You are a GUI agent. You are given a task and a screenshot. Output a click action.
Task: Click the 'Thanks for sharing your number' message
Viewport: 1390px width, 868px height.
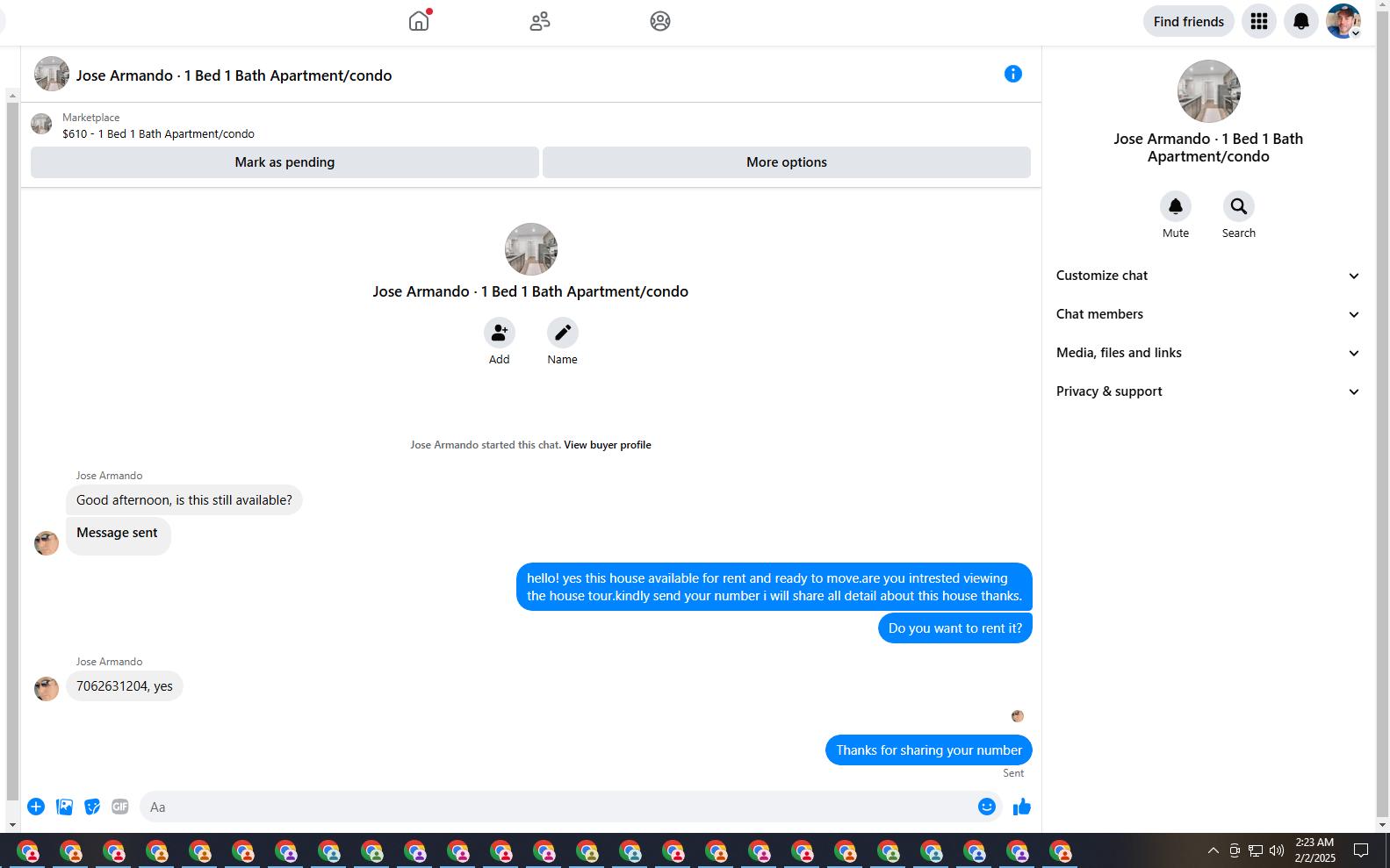(929, 750)
